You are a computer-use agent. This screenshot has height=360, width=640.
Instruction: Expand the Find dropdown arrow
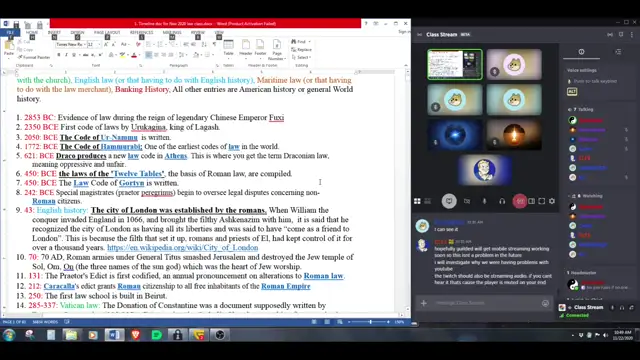pyautogui.click(x=310, y=42)
